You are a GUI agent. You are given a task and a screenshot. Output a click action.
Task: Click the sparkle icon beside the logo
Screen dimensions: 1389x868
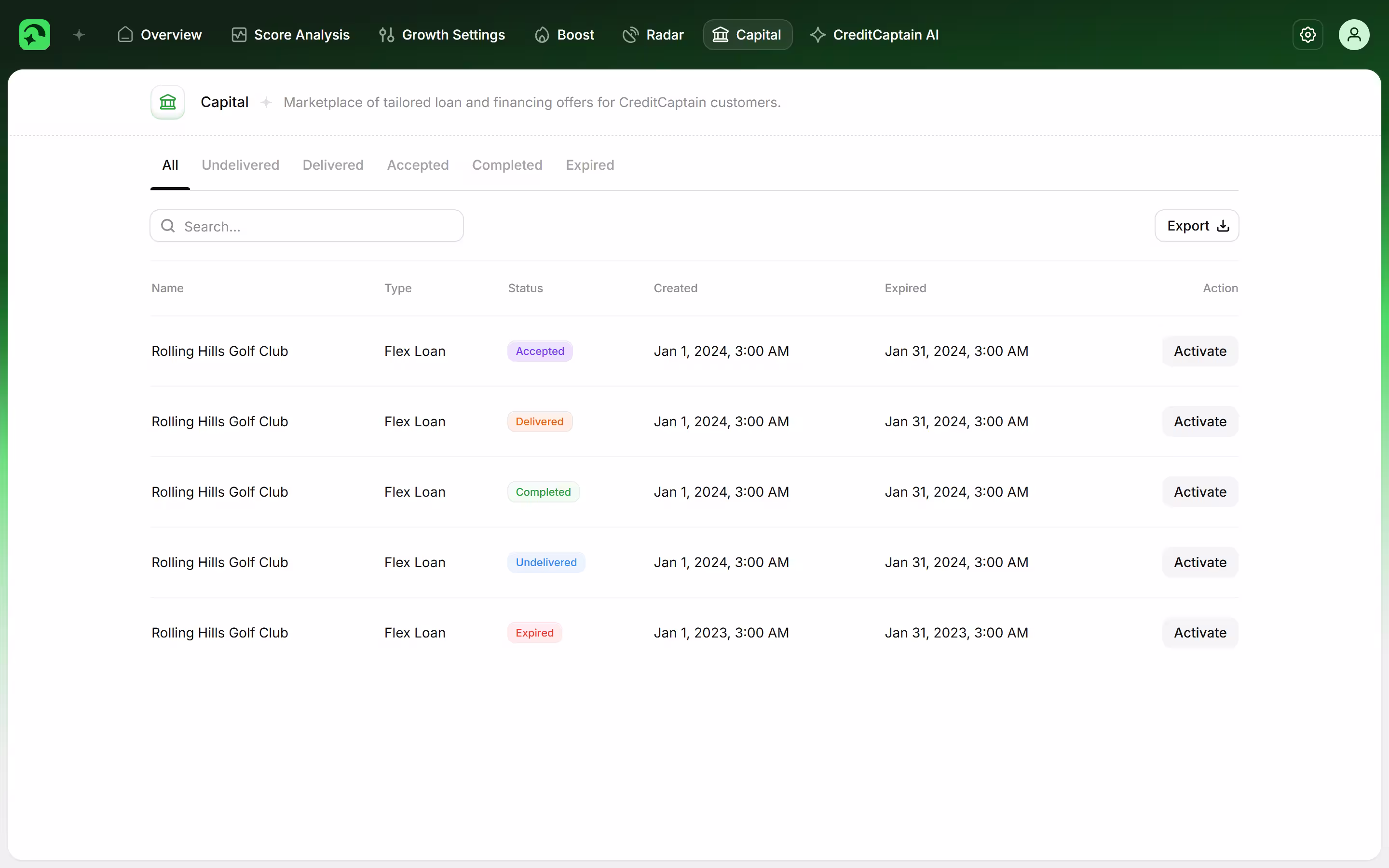(79, 35)
